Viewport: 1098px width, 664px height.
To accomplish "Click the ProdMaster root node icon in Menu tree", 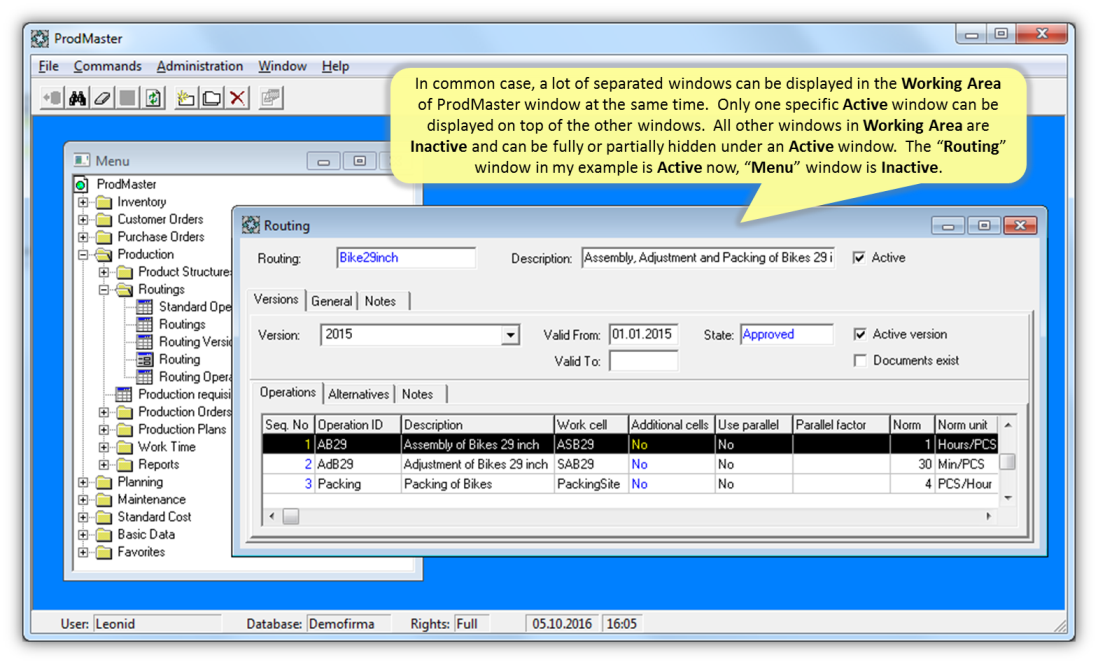I will coord(81,185).
